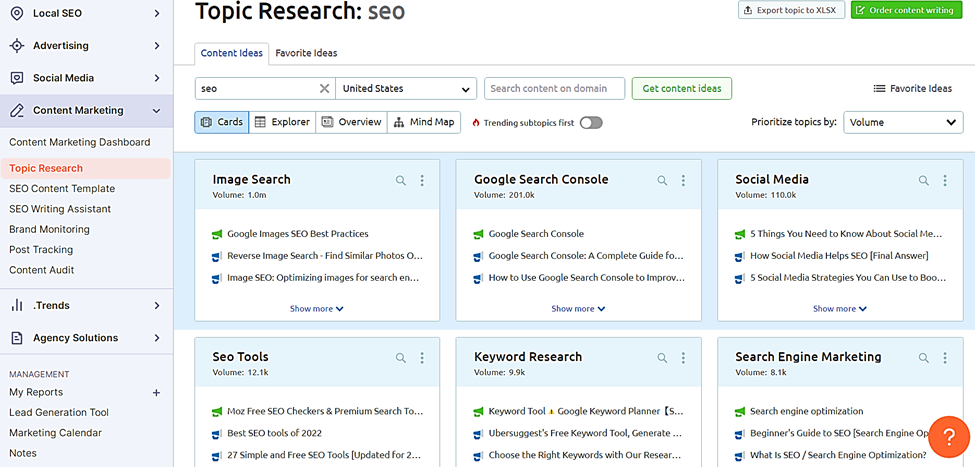Select the Mind Map view
The height and width of the screenshot is (467, 975).
(424, 123)
